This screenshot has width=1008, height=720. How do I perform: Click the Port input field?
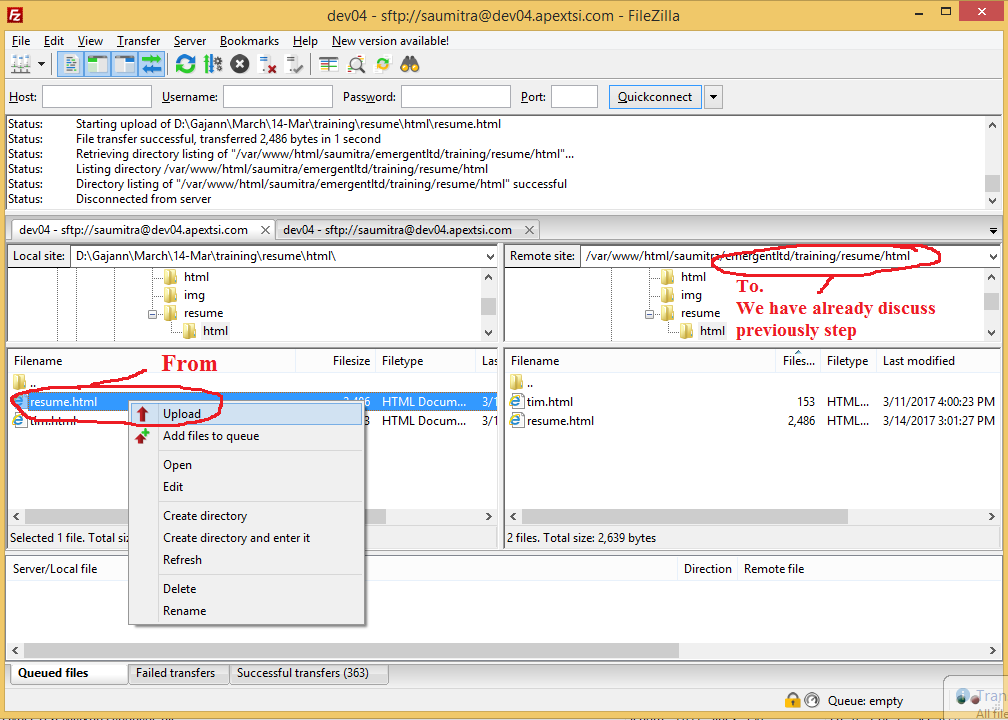click(x=575, y=97)
